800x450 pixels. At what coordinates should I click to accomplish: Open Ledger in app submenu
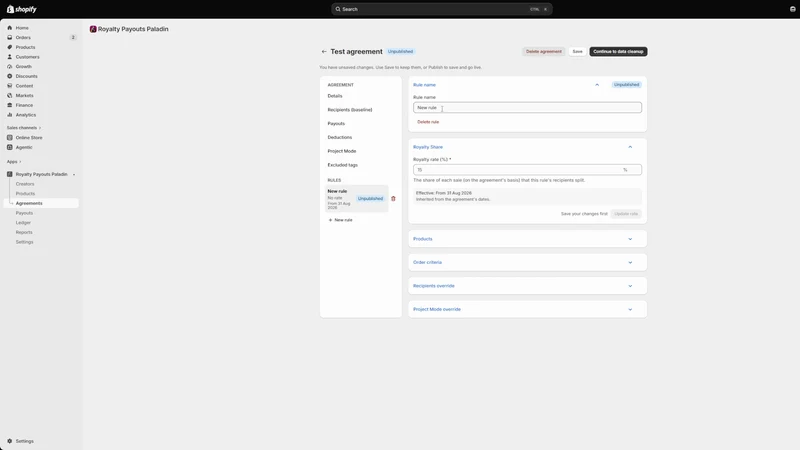(x=23, y=222)
